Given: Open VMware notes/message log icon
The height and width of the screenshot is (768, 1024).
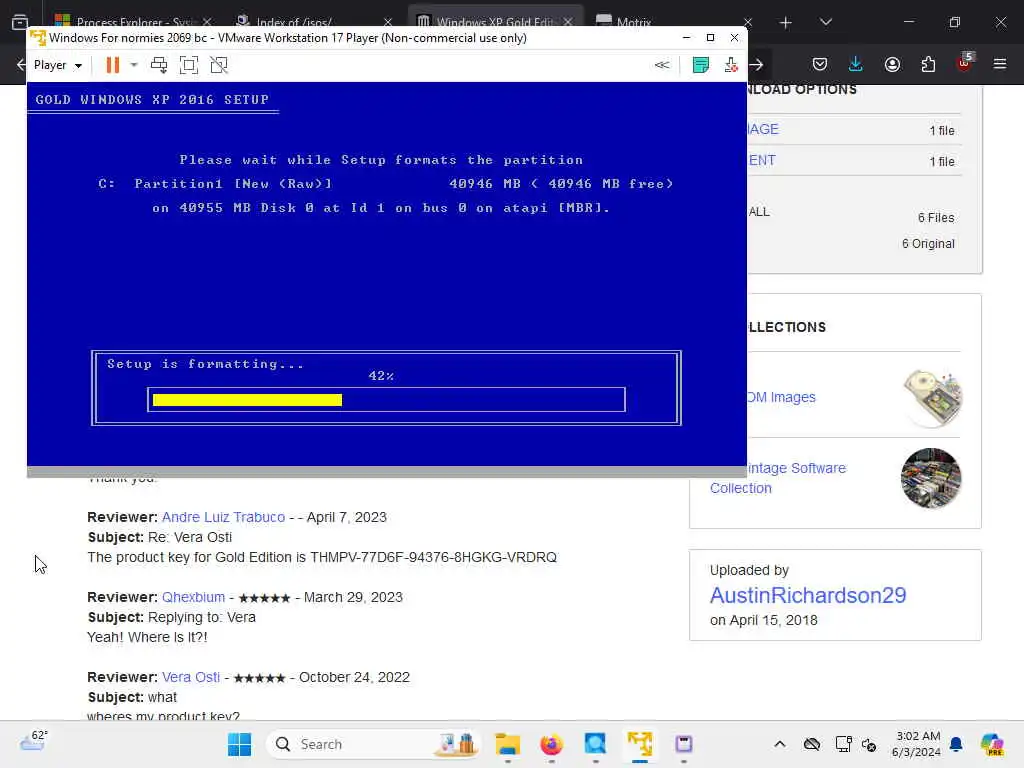Looking at the screenshot, I should [x=701, y=65].
